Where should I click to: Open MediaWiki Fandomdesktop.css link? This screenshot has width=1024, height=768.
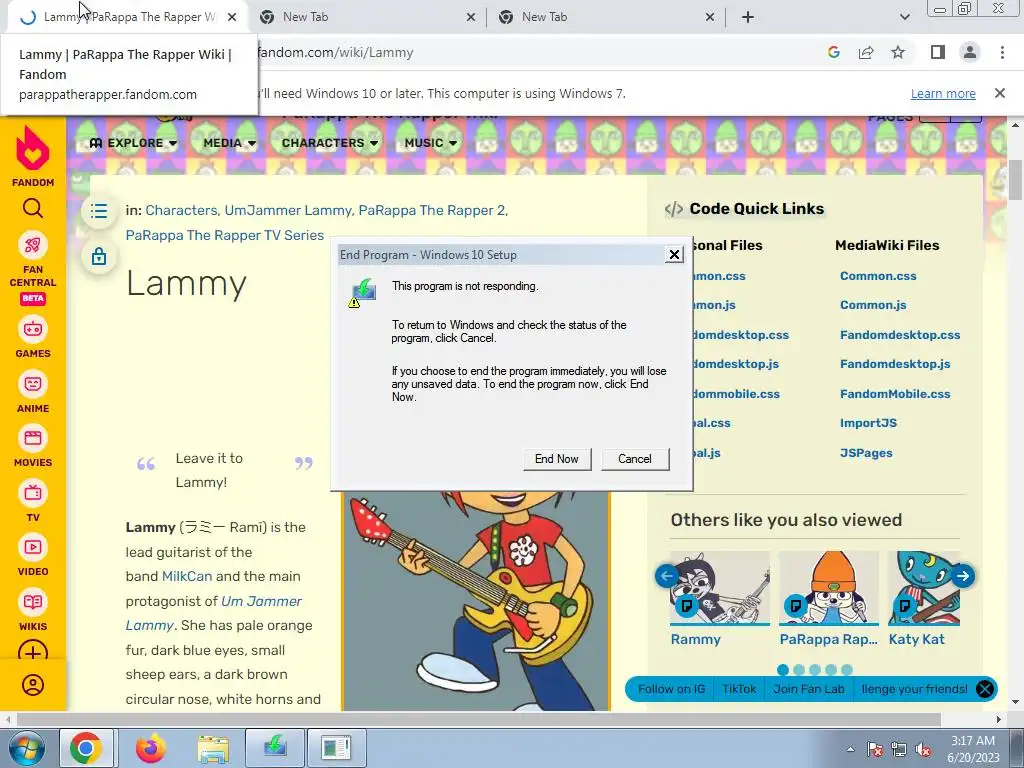point(900,335)
